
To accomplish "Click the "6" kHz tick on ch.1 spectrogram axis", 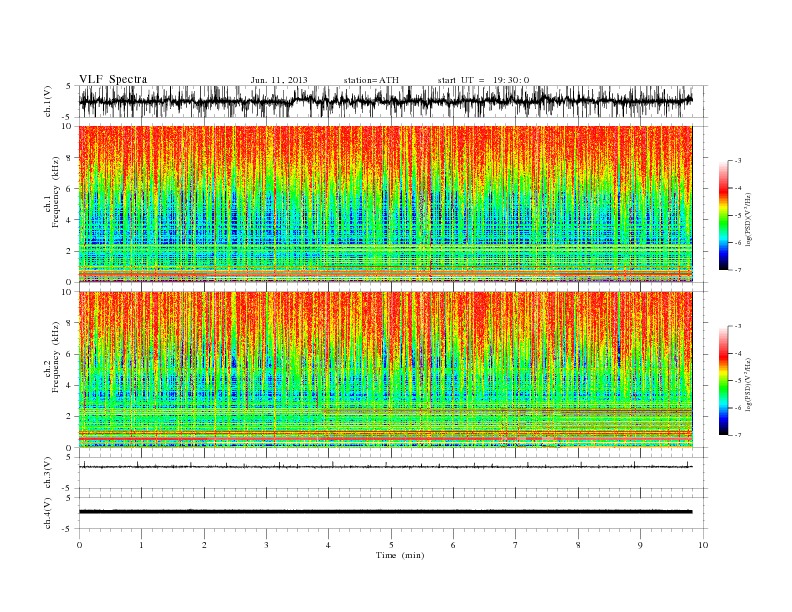I will pos(70,188).
